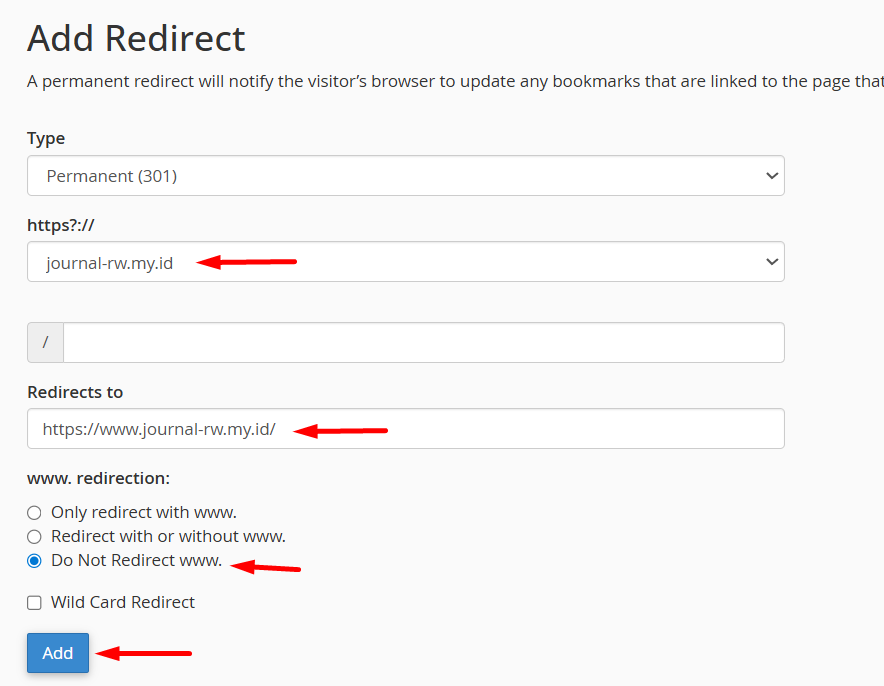Click the permanent redirect description text
The image size is (884, 686).
[450, 81]
